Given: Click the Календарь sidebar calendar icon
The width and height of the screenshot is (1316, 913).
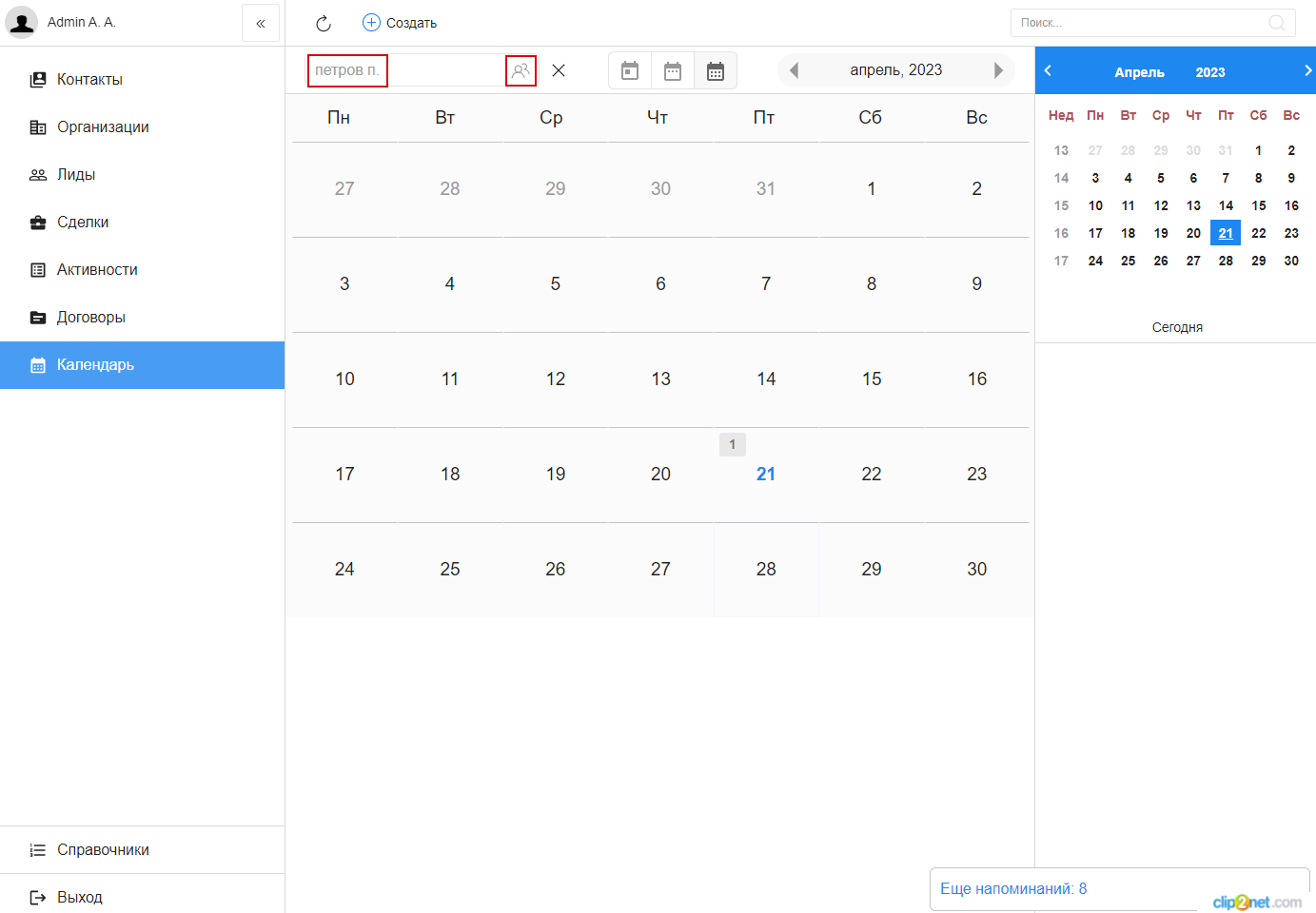Looking at the screenshot, I should 38,365.
